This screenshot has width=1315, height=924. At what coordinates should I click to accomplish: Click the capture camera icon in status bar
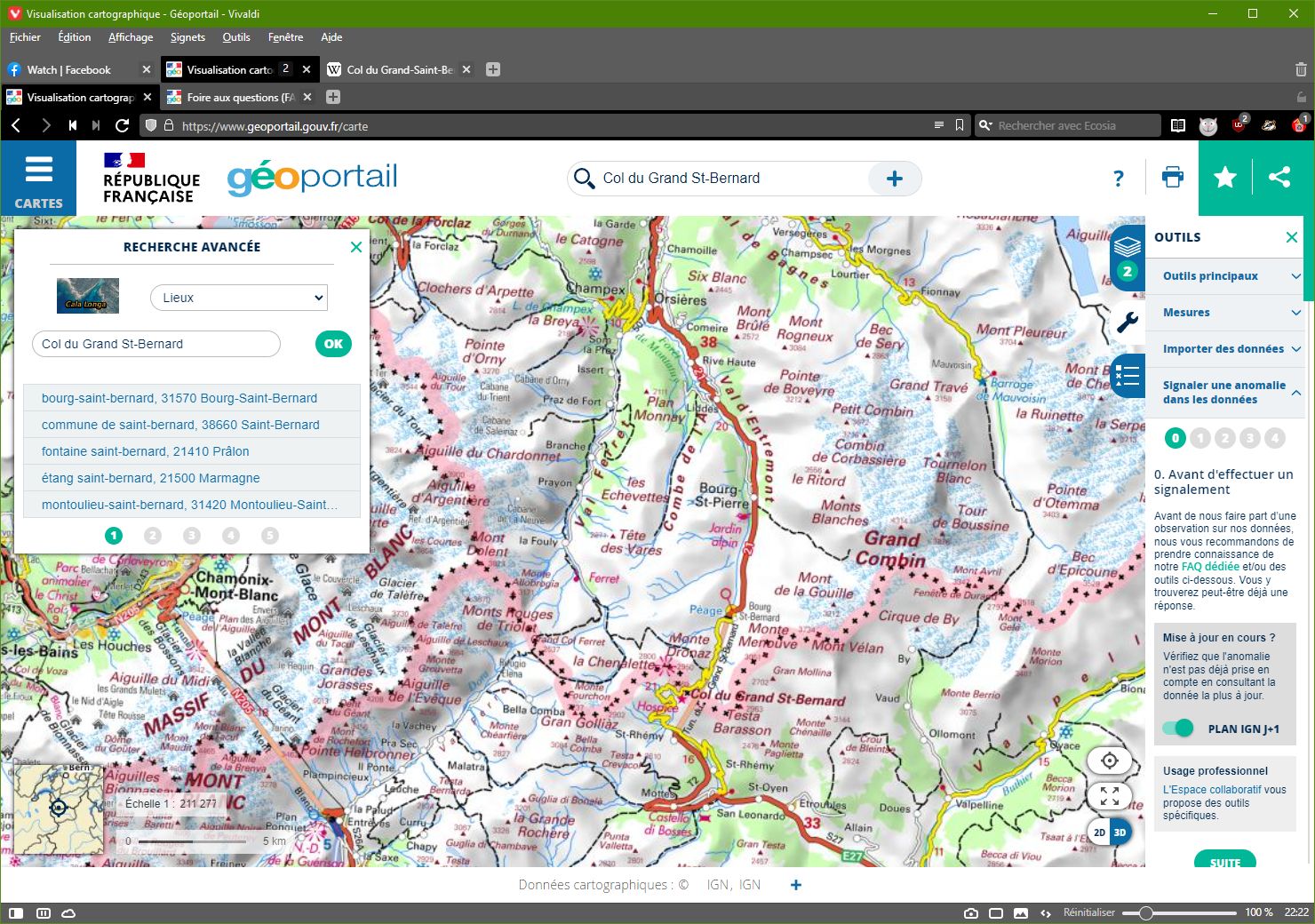971,912
